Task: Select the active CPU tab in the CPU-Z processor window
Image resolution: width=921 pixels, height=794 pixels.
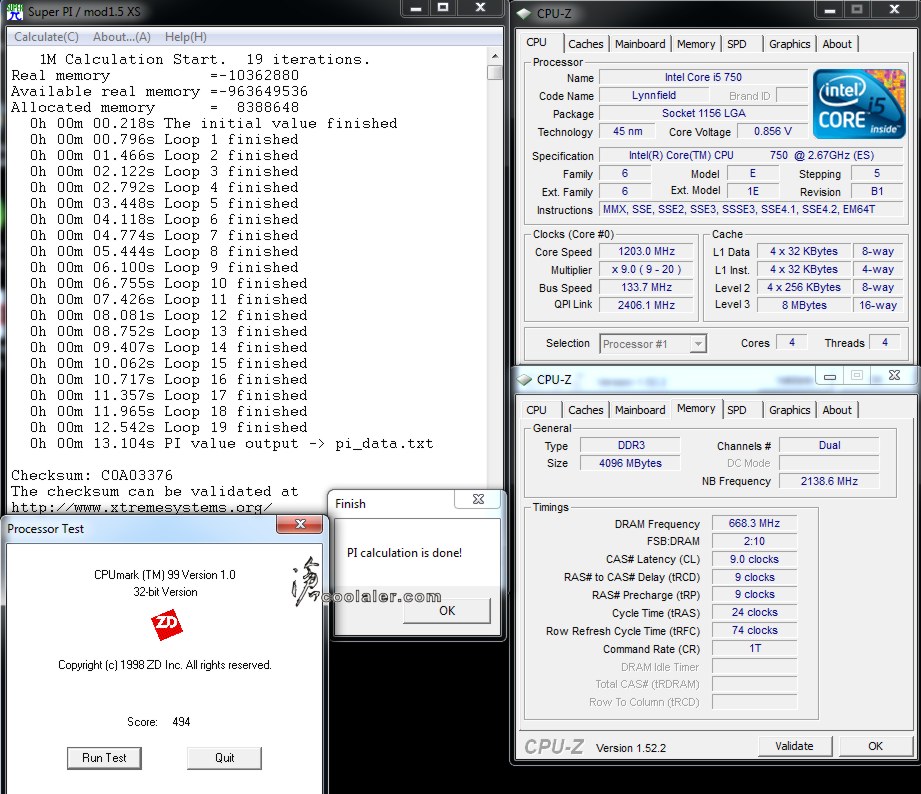Action: [536, 42]
